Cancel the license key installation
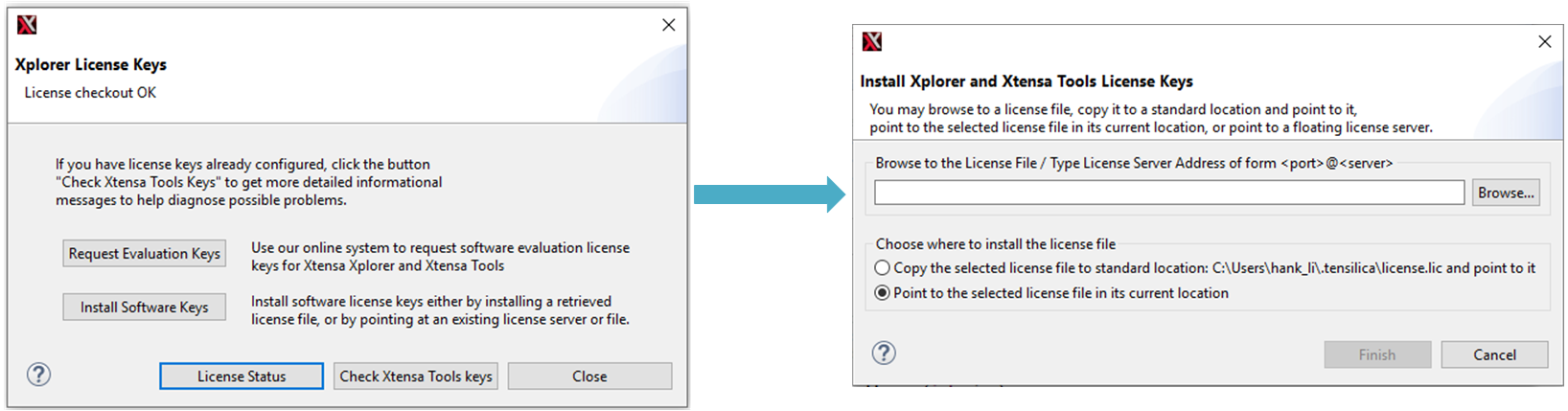This screenshot has width=1568, height=411. click(x=1494, y=354)
